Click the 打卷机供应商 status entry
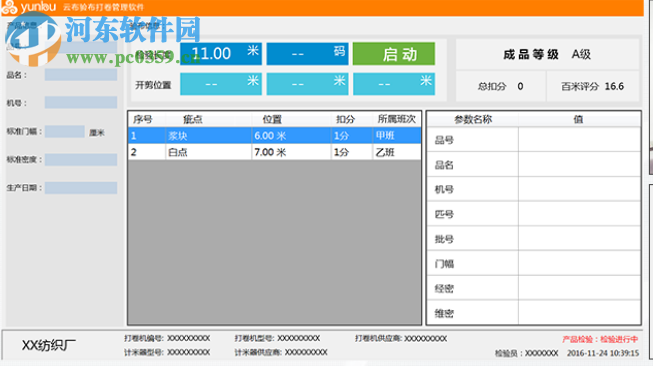Screen dimensions: 653x366 click(401, 339)
